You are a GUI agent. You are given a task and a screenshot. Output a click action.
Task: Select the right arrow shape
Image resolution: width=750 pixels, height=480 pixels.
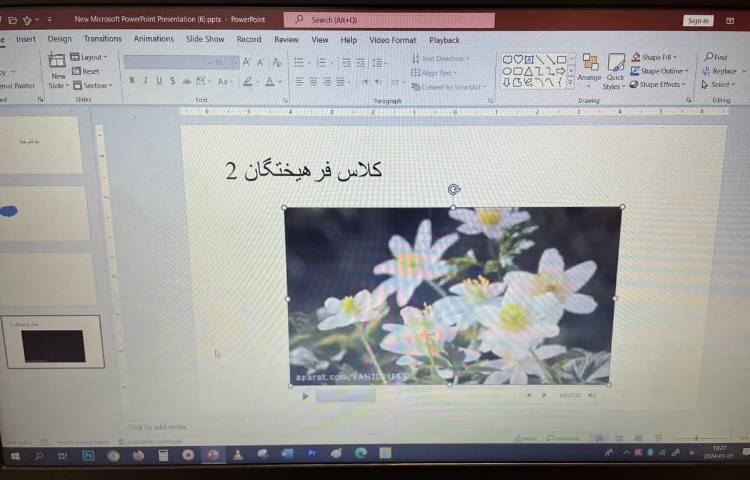coord(561,71)
